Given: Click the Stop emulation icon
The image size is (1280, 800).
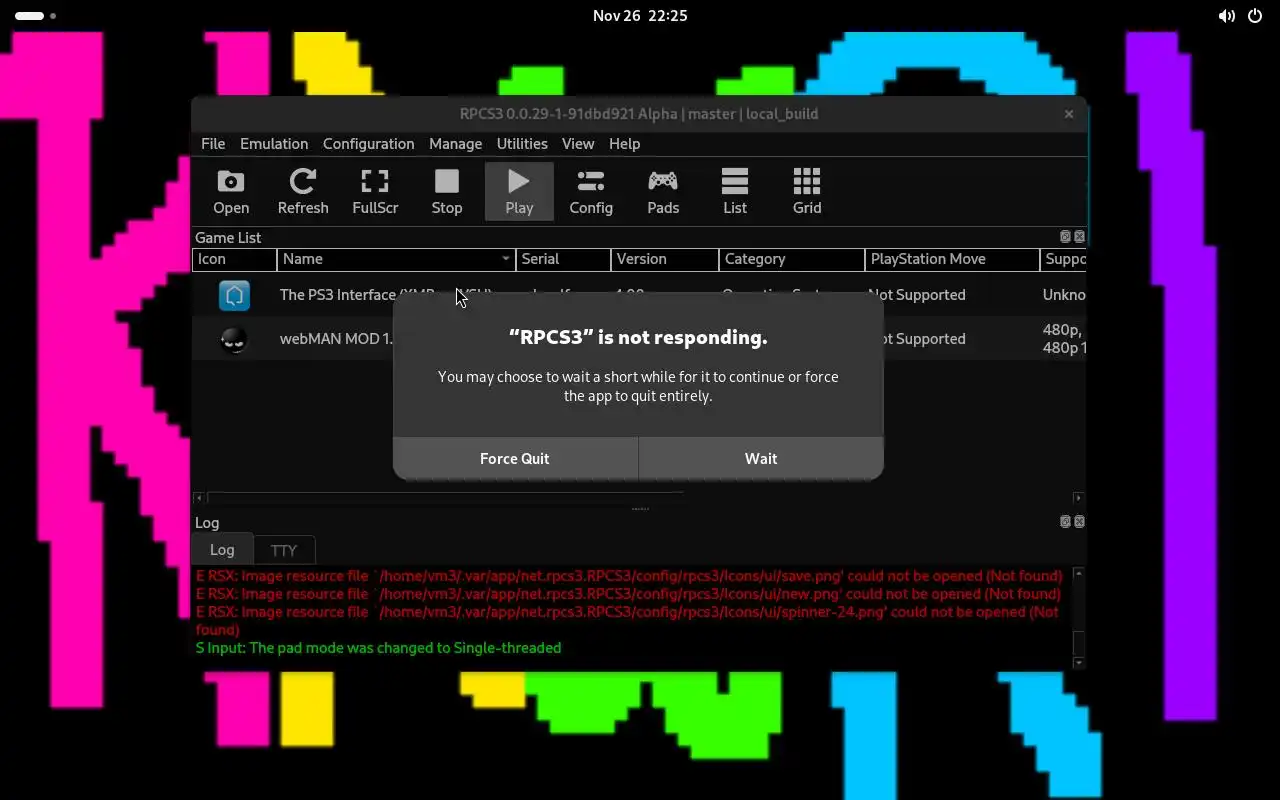Looking at the screenshot, I should 447,191.
